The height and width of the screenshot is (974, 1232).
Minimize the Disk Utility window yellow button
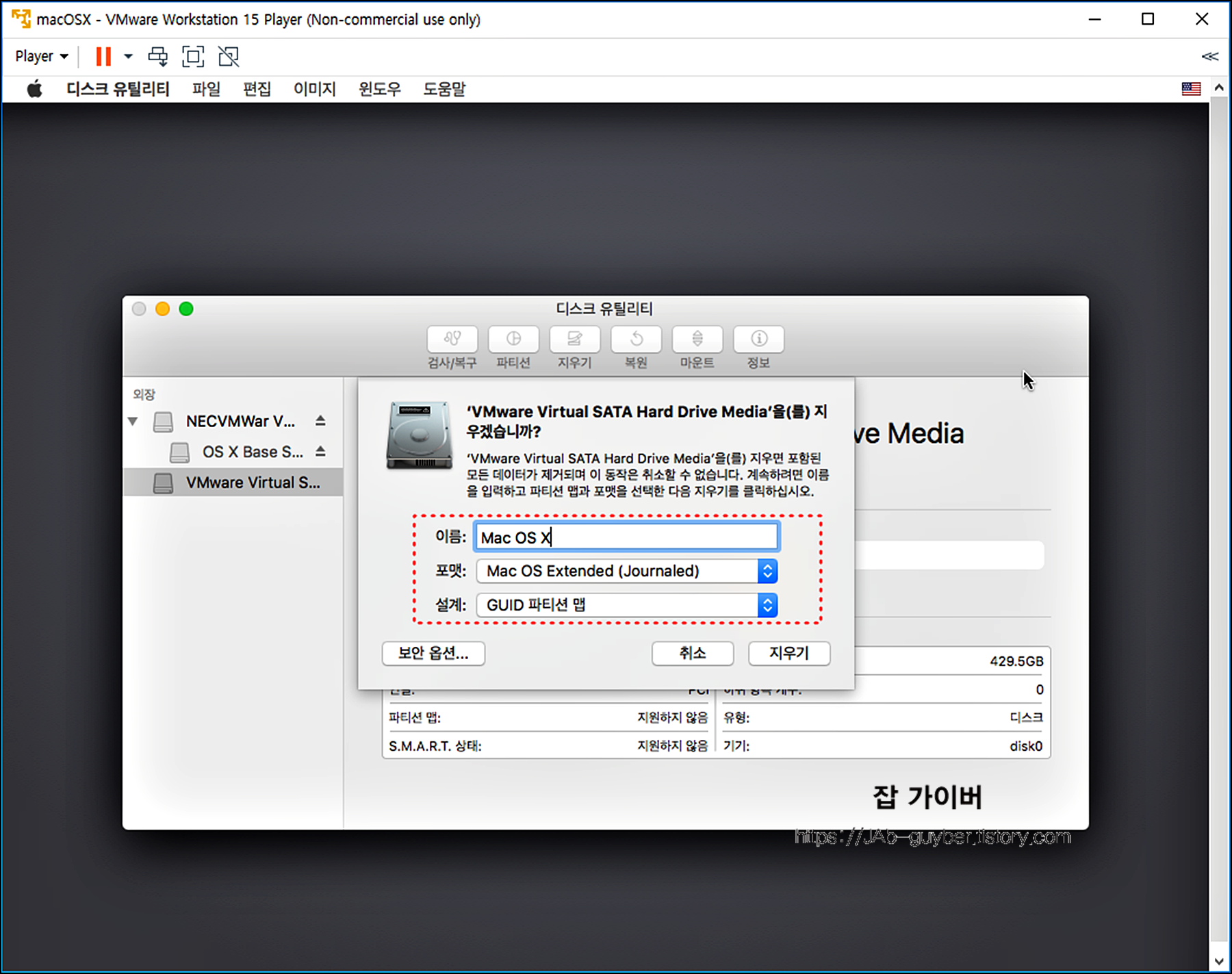click(162, 309)
